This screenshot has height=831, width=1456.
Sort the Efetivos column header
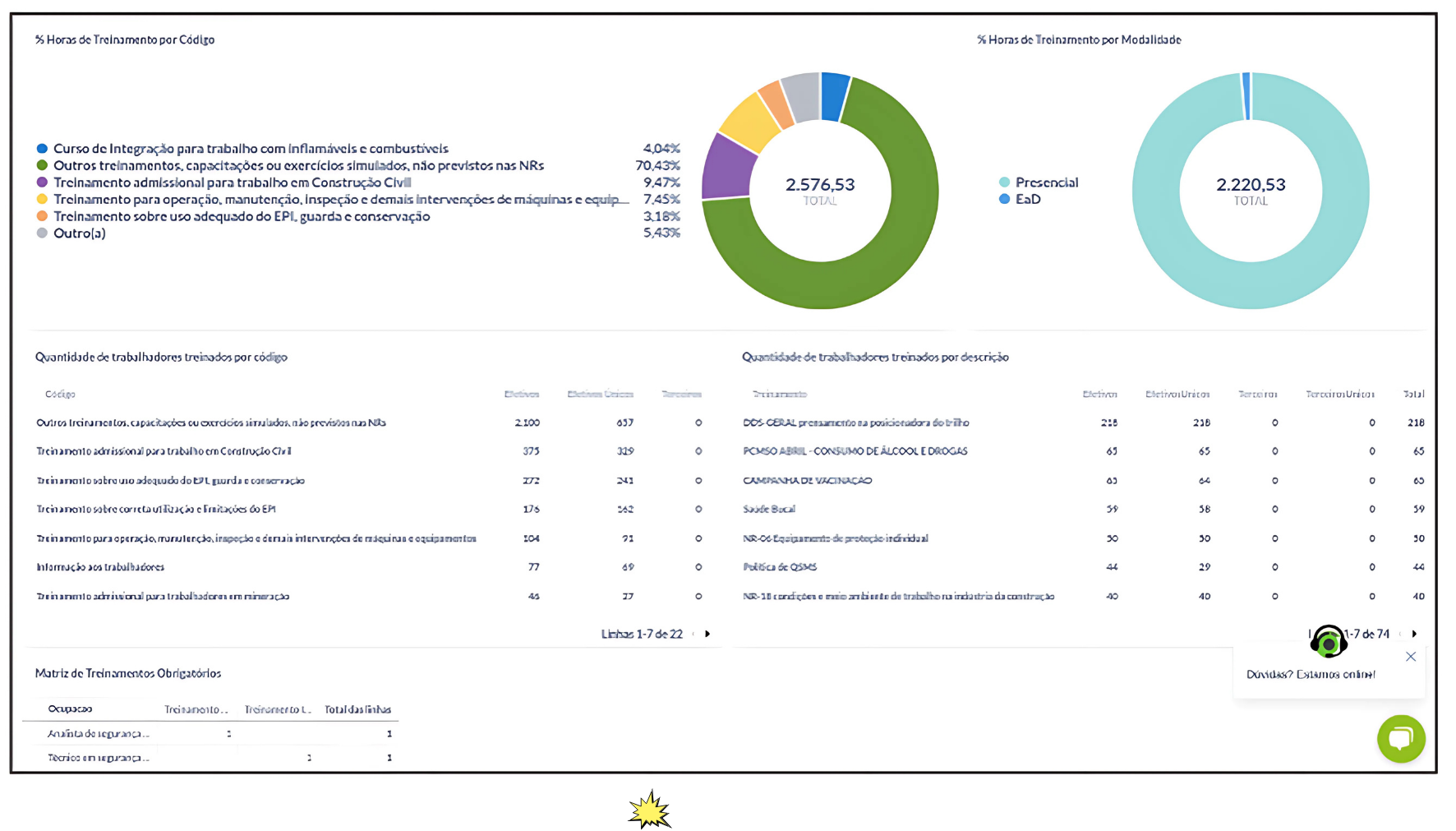tap(523, 394)
